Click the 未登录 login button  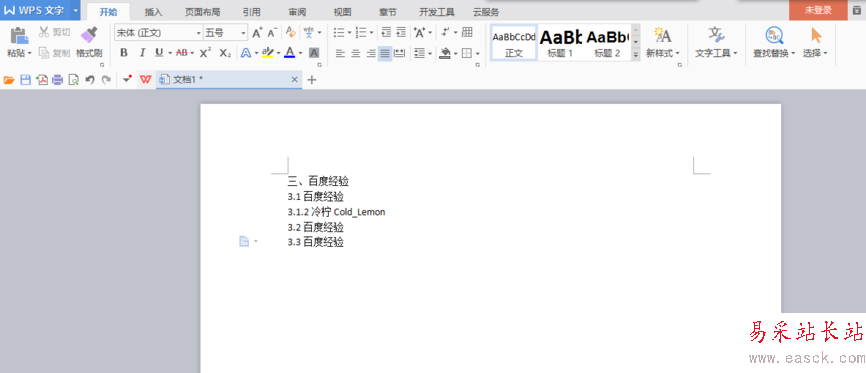[818, 10]
